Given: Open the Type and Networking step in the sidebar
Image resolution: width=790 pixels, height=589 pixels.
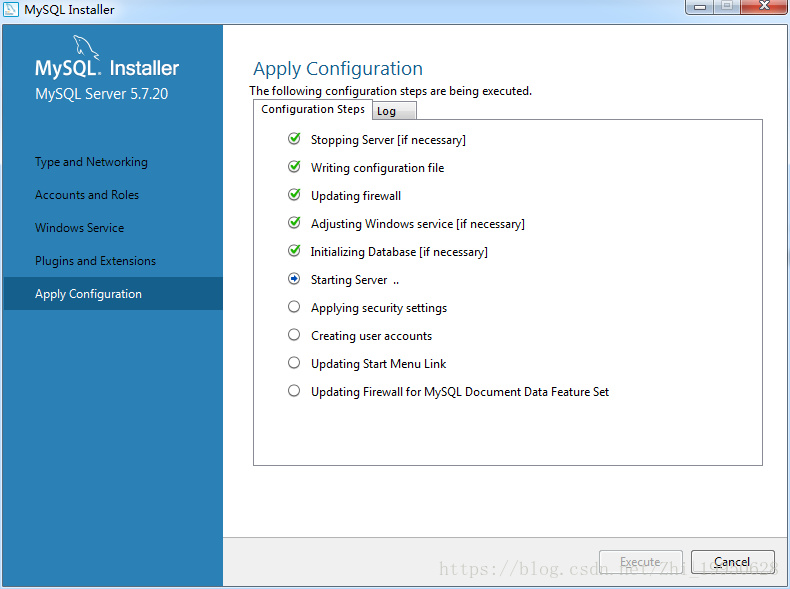Looking at the screenshot, I should click(x=91, y=162).
